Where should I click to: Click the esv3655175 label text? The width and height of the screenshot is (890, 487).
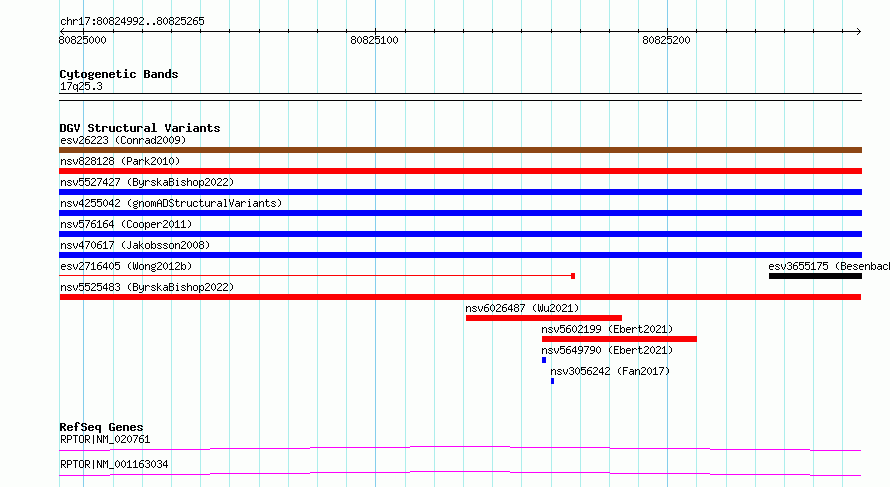click(x=829, y=266)
